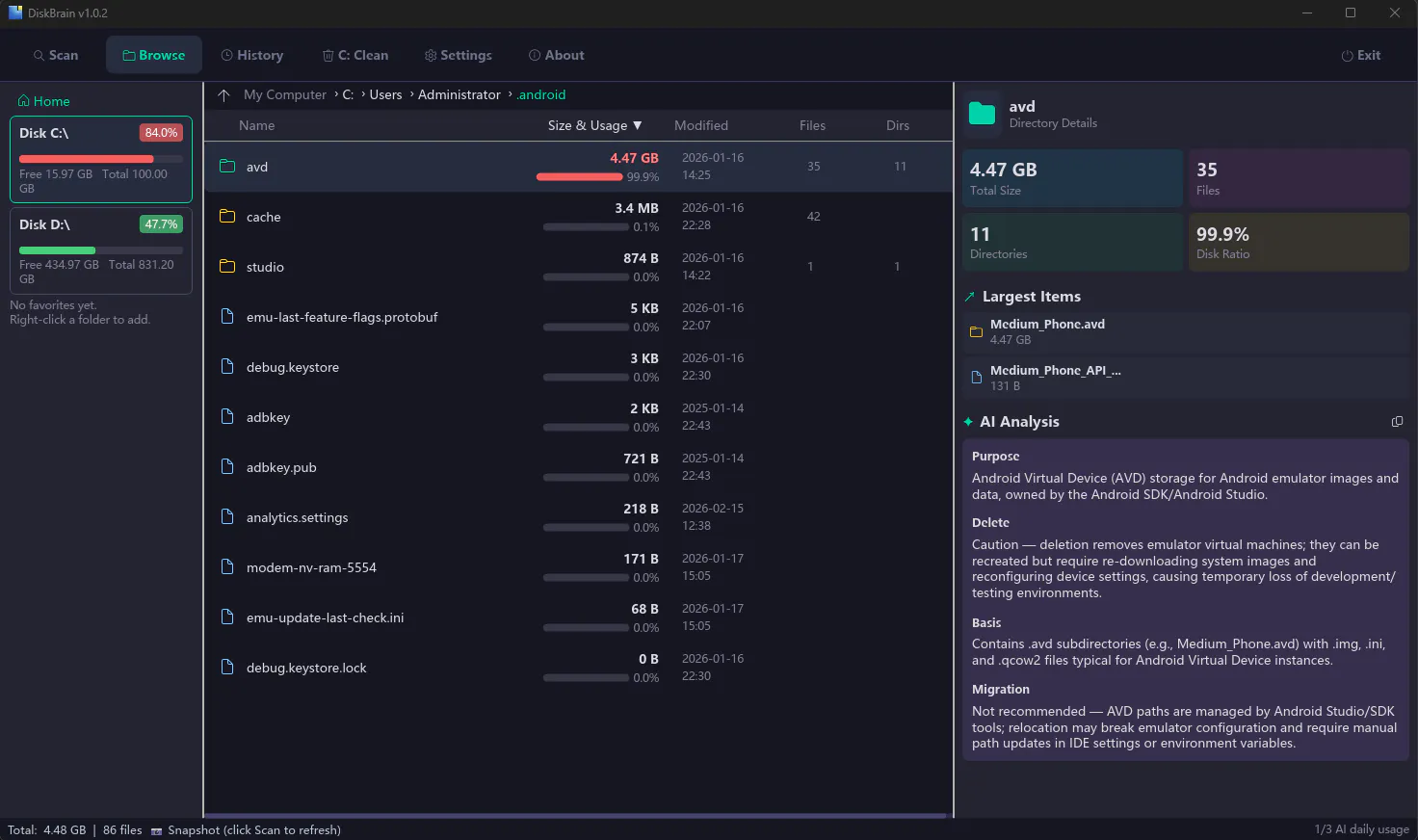Switch to the History tab
Viewport: 1418px width, 840px height.
(252, 55)
